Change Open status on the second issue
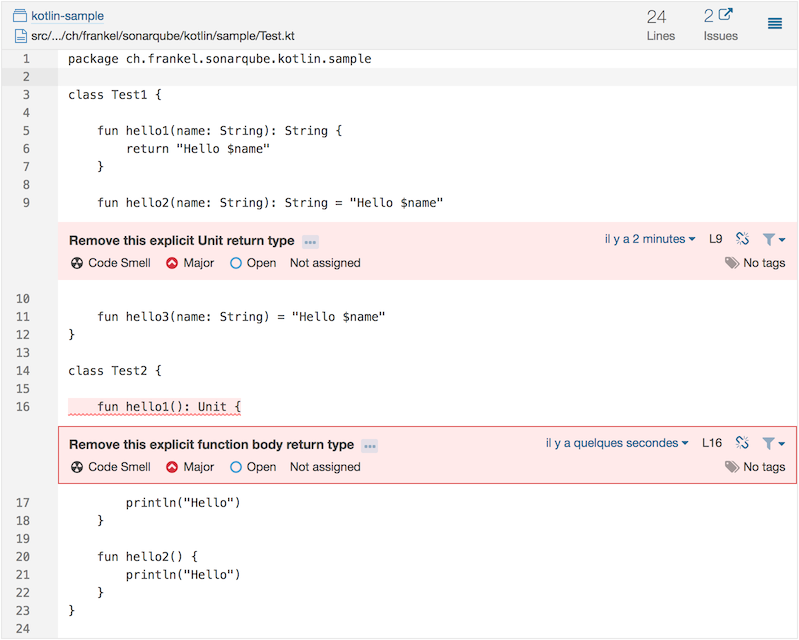 (253, 467)
